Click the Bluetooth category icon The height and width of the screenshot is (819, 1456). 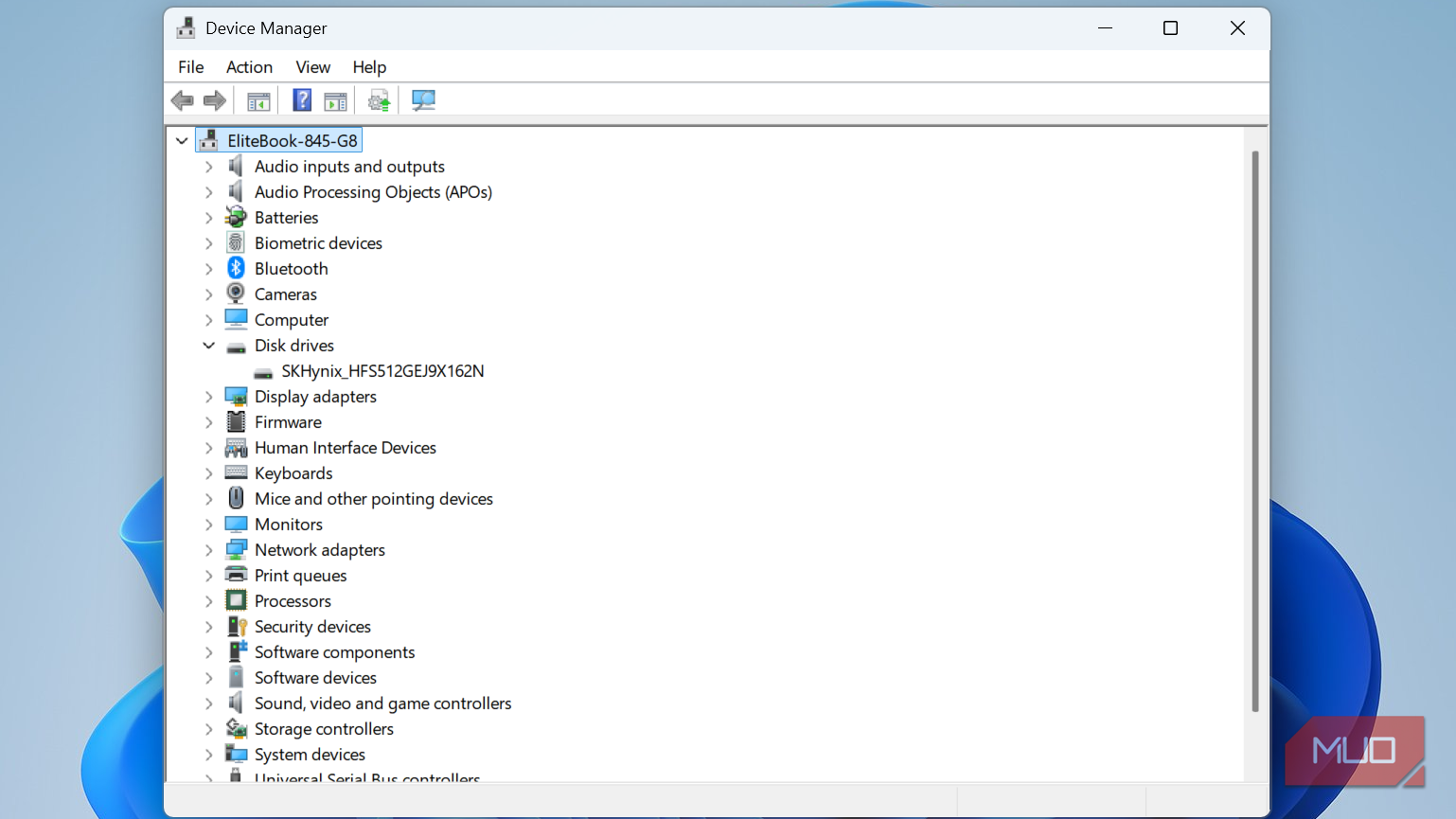(x=236, y=269)
